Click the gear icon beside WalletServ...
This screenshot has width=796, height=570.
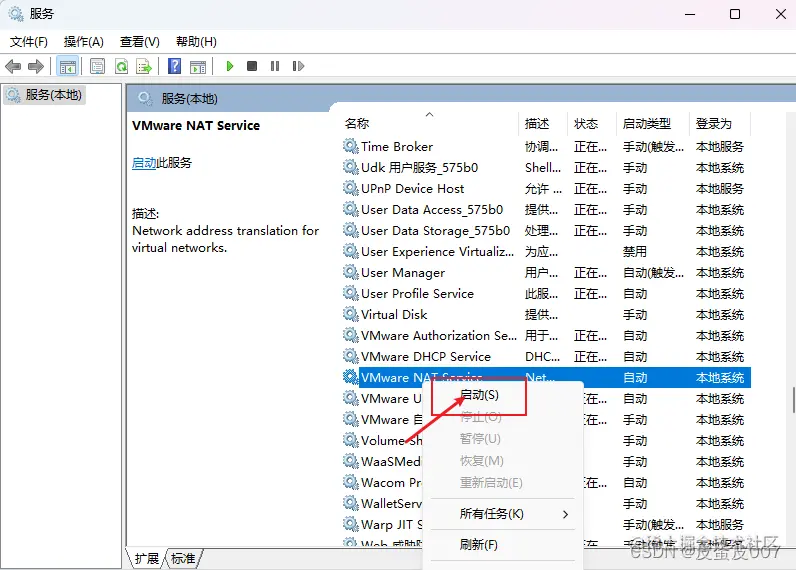click(x=350, y=504)
